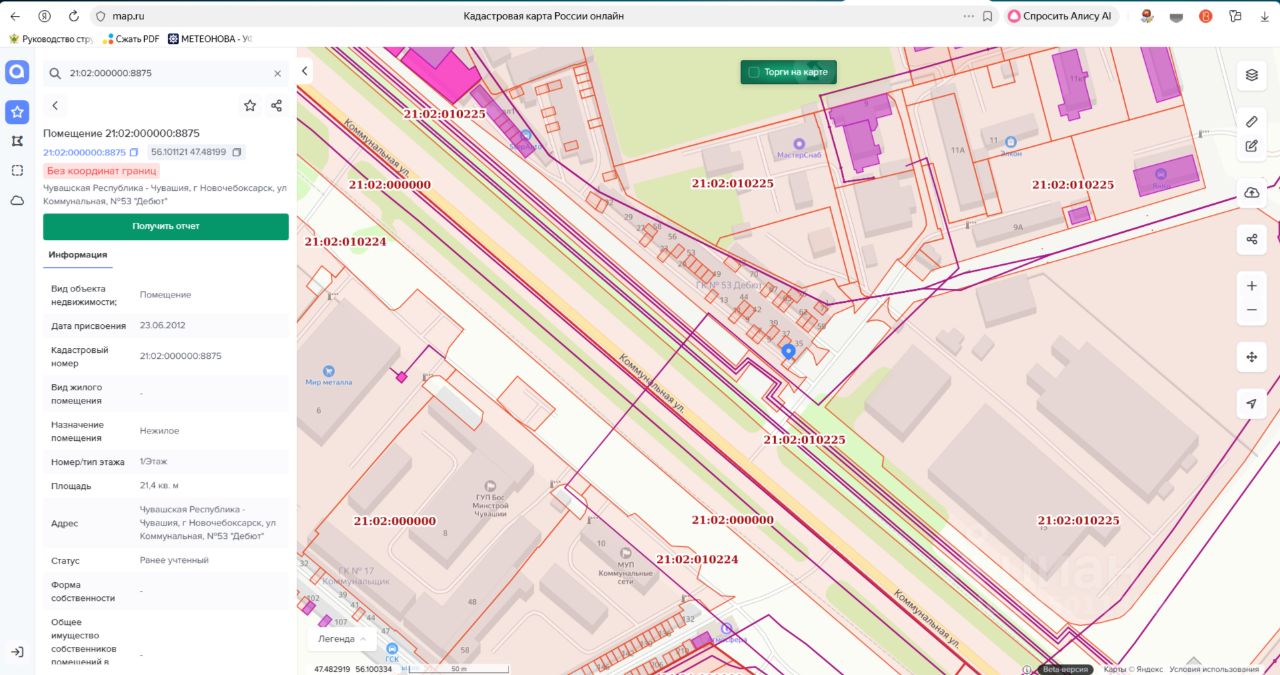Go back using the panel's back chevron
The height and width of the screenshot is (675, 1280).
55,106
